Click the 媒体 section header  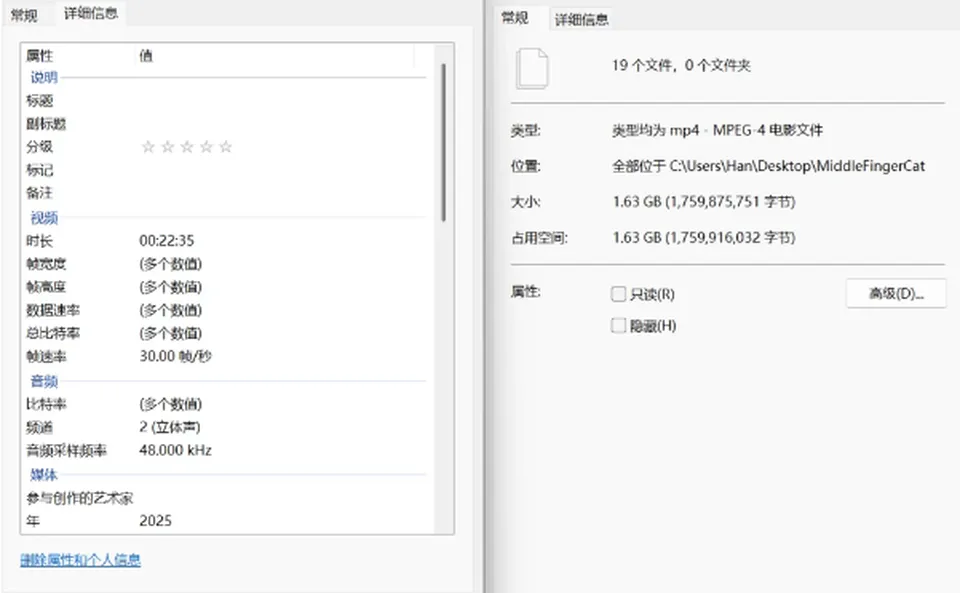pyautogui.click(x=43, y=475)
